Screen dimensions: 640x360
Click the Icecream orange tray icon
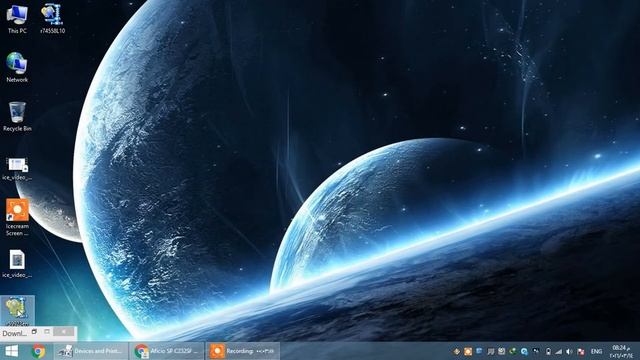tap(468, 351)
